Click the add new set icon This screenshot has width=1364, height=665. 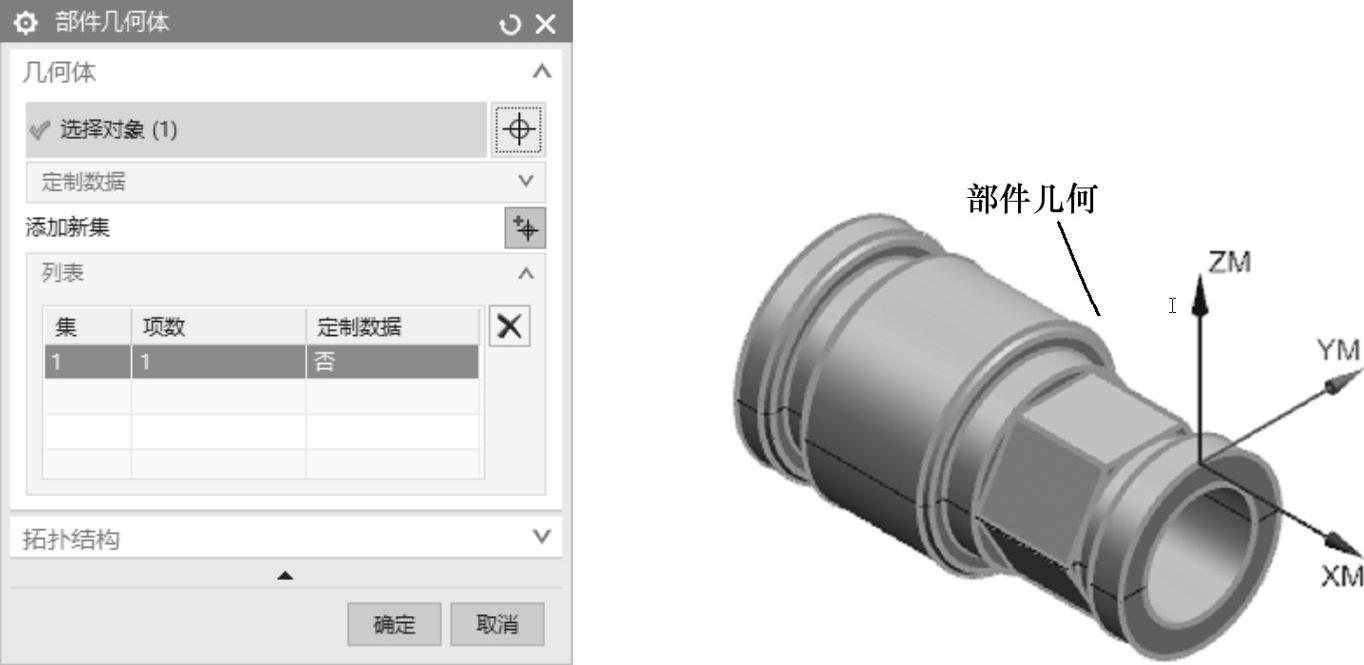[x=524, y=228]
